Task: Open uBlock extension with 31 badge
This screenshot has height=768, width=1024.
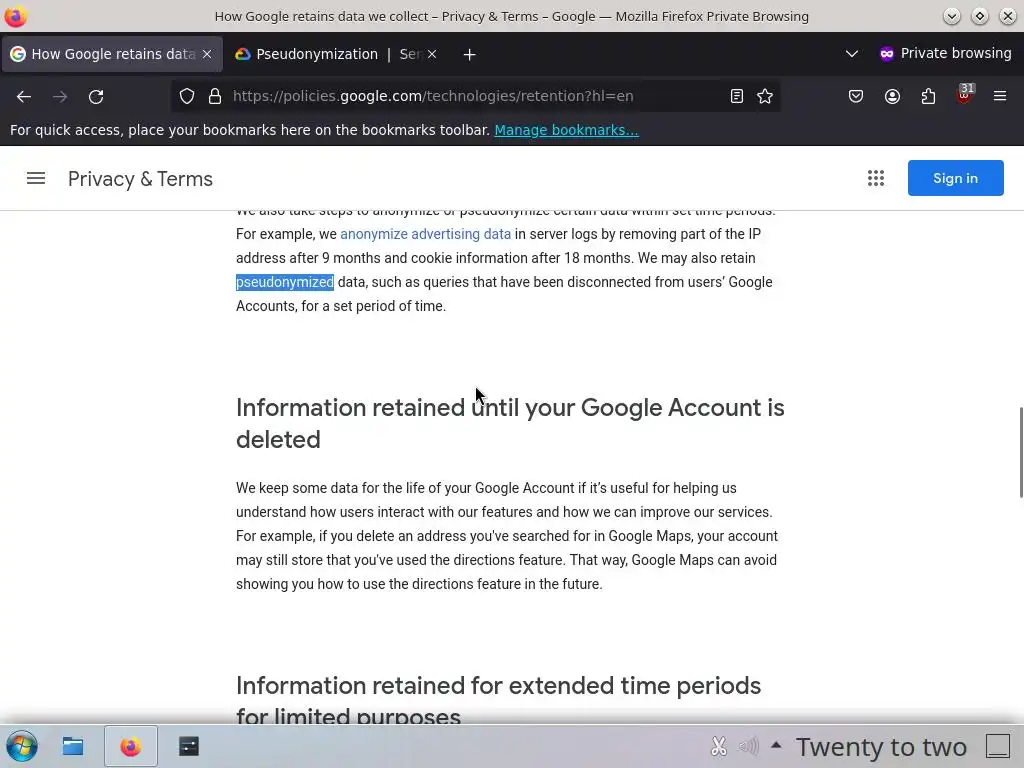Action: tap(964, 95)
